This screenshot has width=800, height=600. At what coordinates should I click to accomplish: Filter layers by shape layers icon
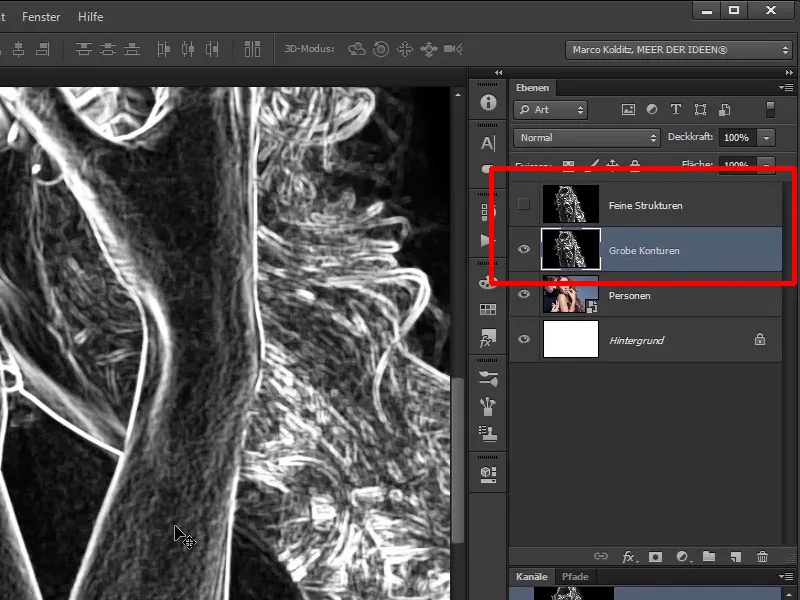click(700, 109)
